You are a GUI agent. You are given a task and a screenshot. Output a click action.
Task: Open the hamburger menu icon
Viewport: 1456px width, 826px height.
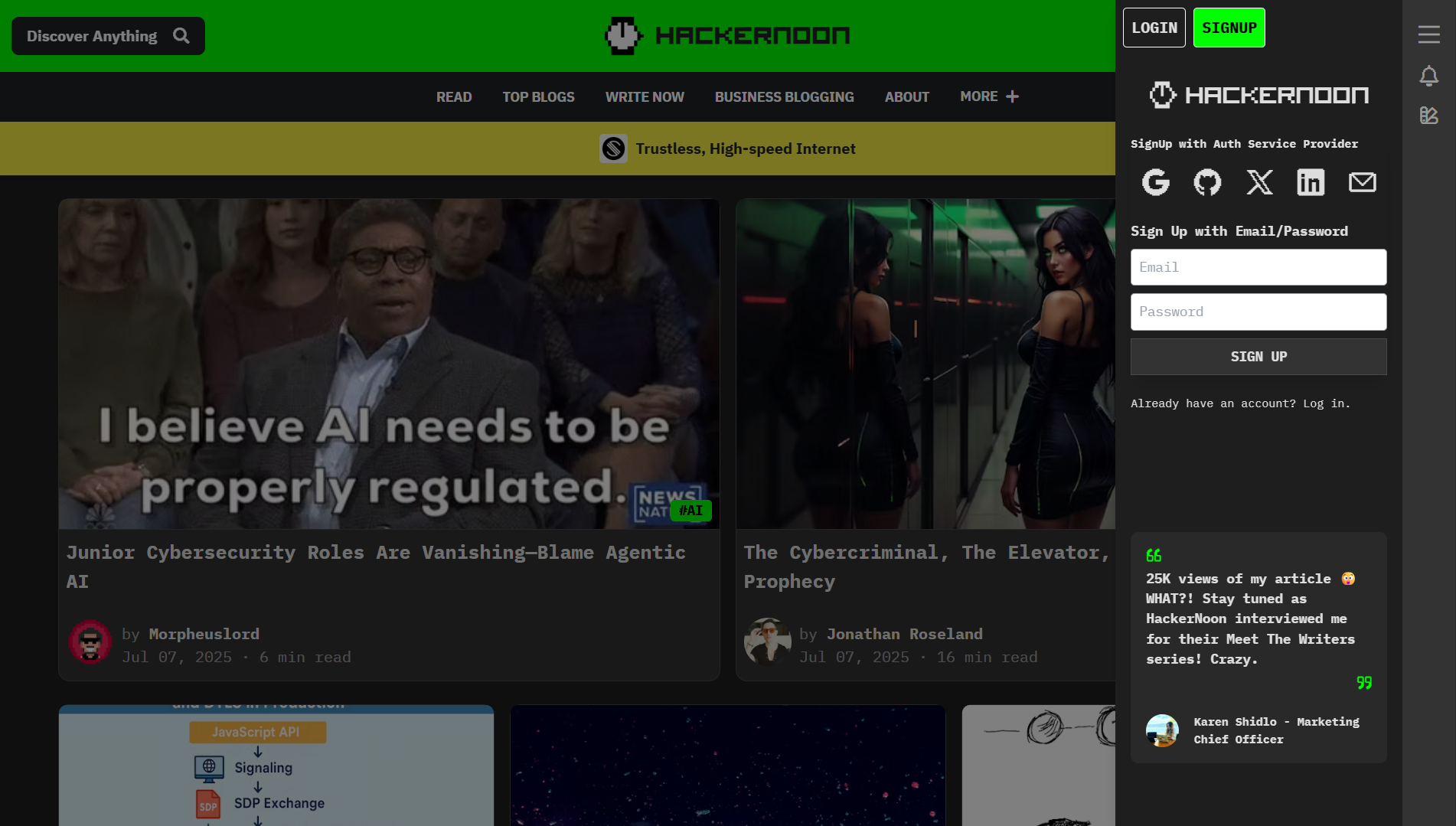1428,34
